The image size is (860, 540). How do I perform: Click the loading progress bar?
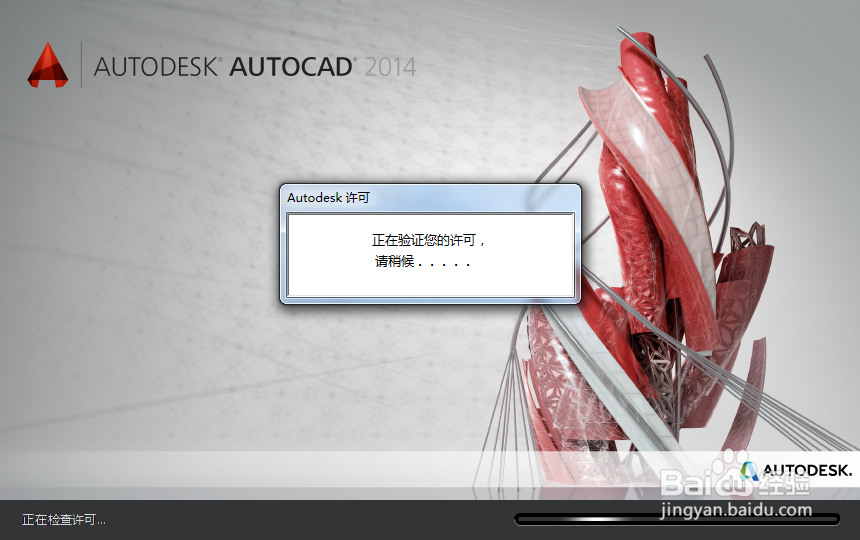677,519
